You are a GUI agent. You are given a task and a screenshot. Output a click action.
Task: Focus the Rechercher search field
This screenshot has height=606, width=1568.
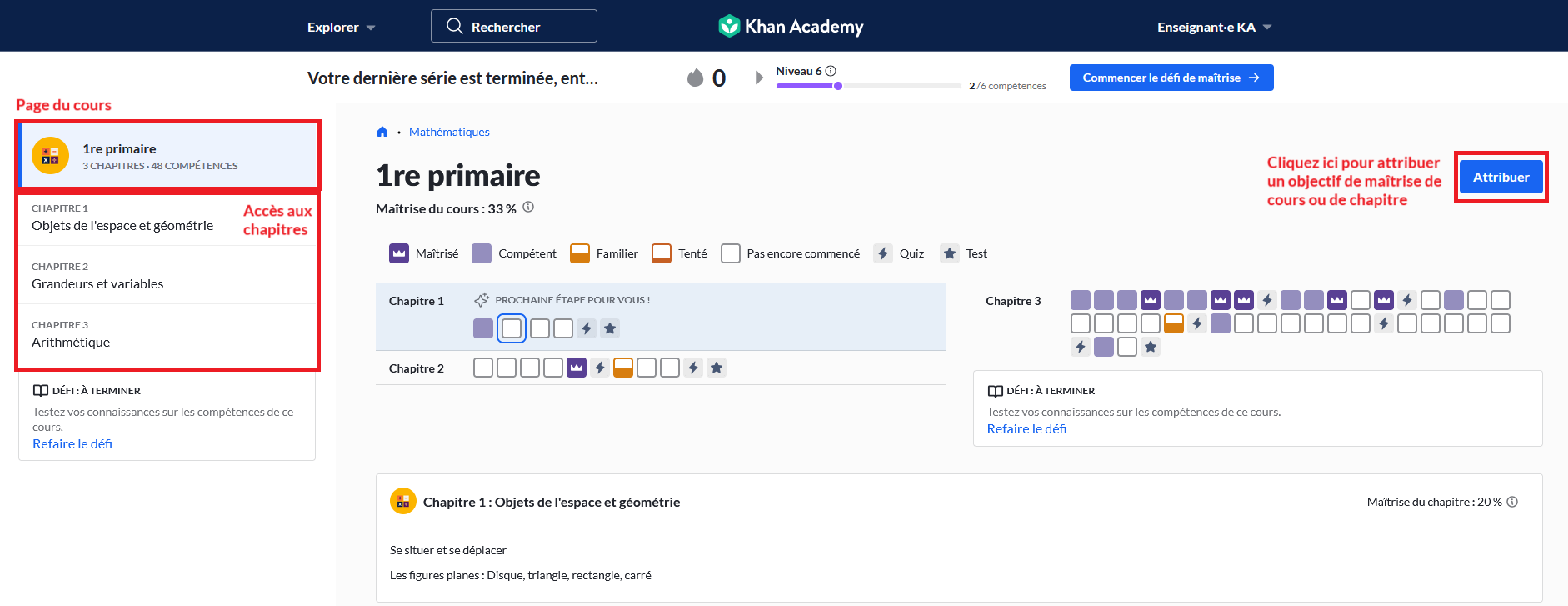pos(514,26)
